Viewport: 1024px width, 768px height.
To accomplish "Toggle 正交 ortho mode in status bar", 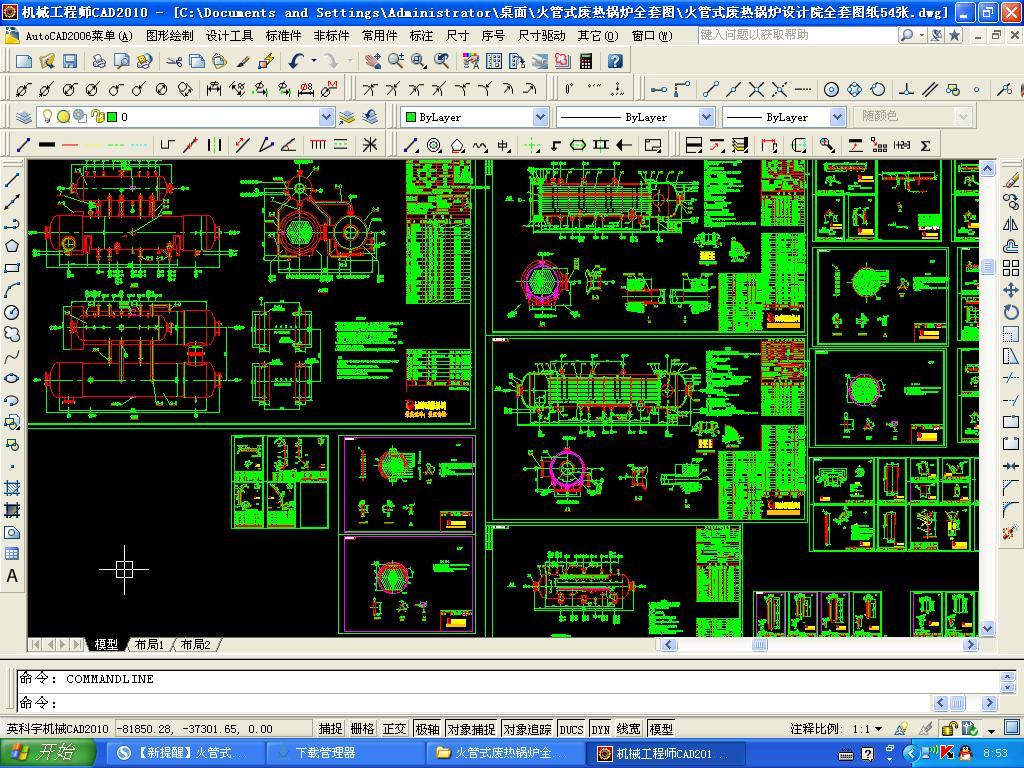I will click(394, 729).
